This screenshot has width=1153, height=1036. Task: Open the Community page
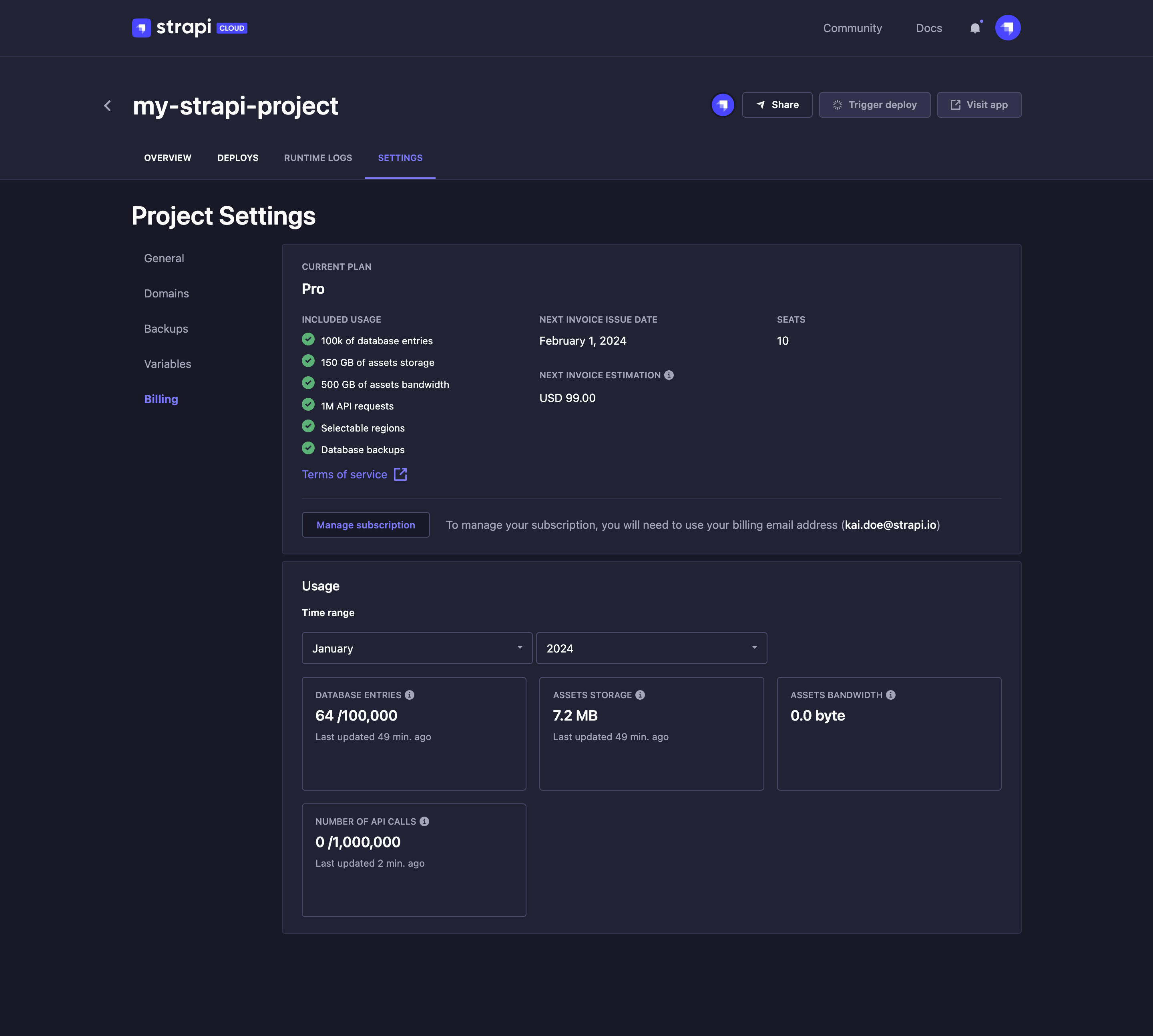point(852,28)
